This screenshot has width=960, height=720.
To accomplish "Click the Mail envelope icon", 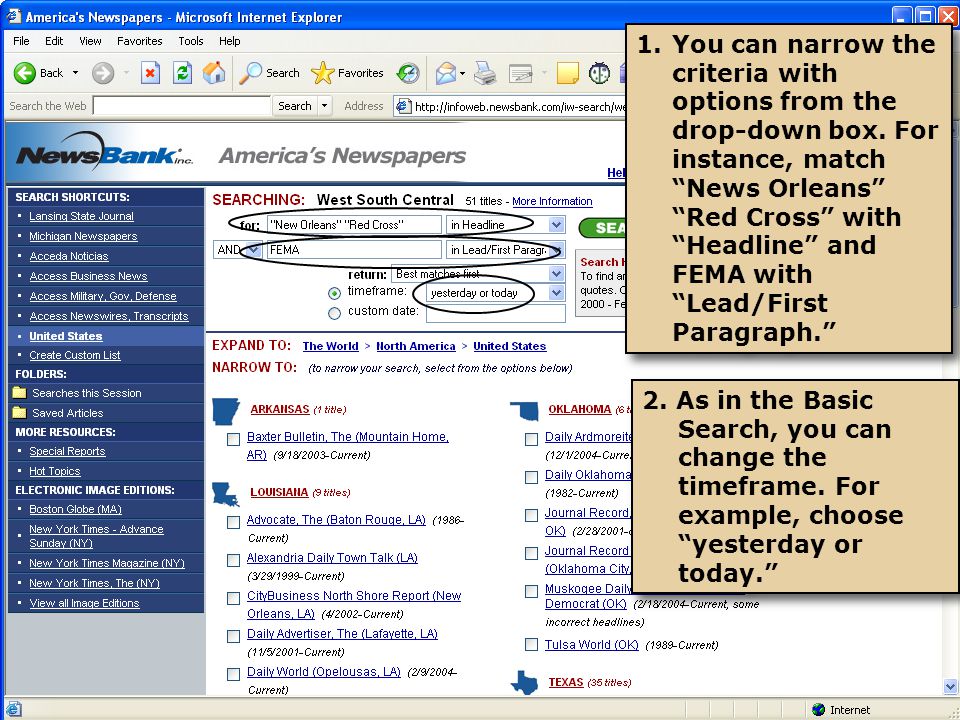I will [x=446, y=73].
